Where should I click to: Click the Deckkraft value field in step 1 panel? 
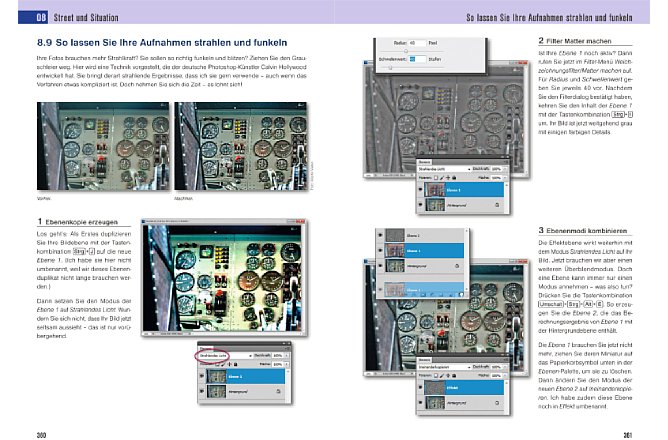click(278, 356)
